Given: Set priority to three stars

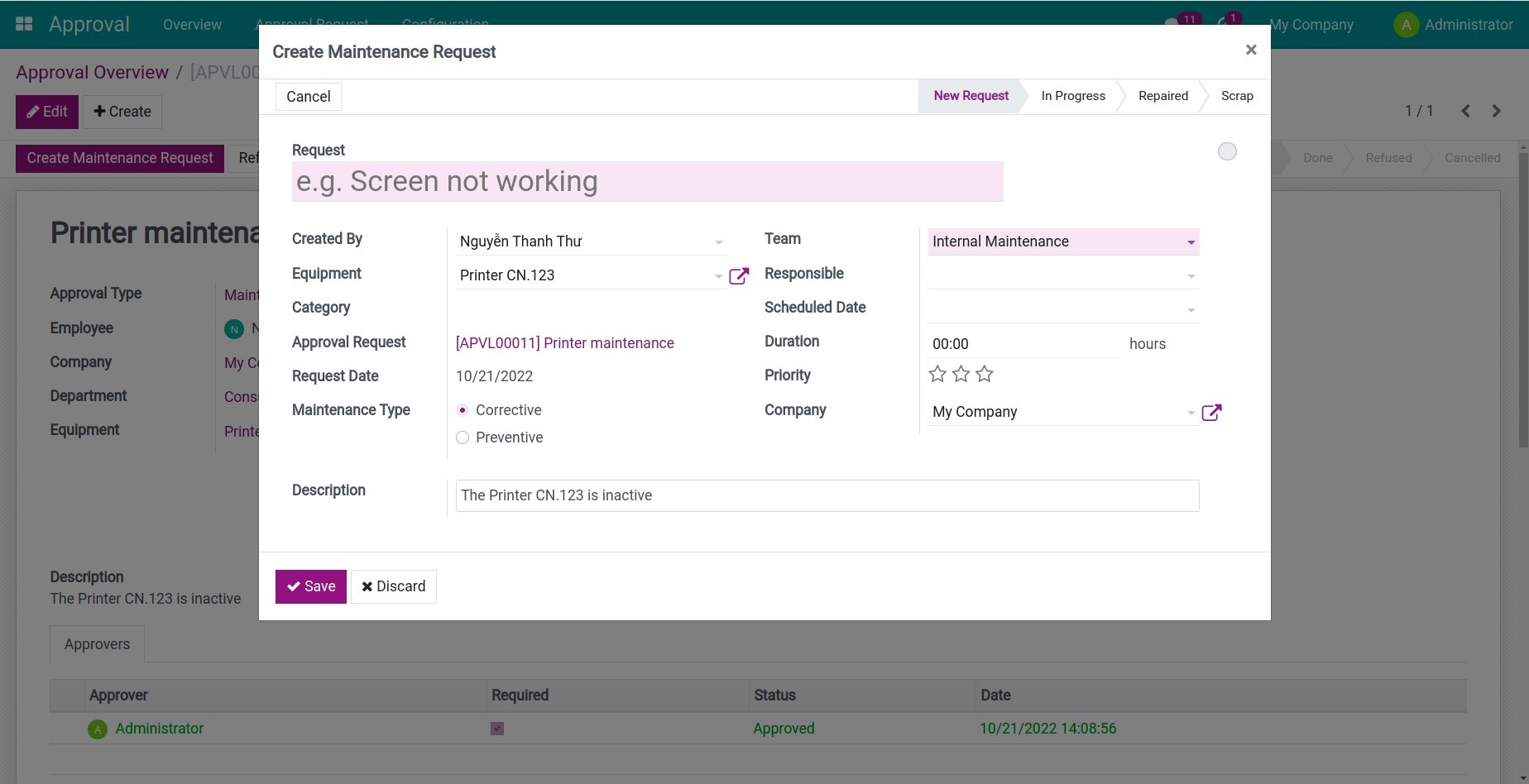Looking at the screenshot, I should pos(984,374).
